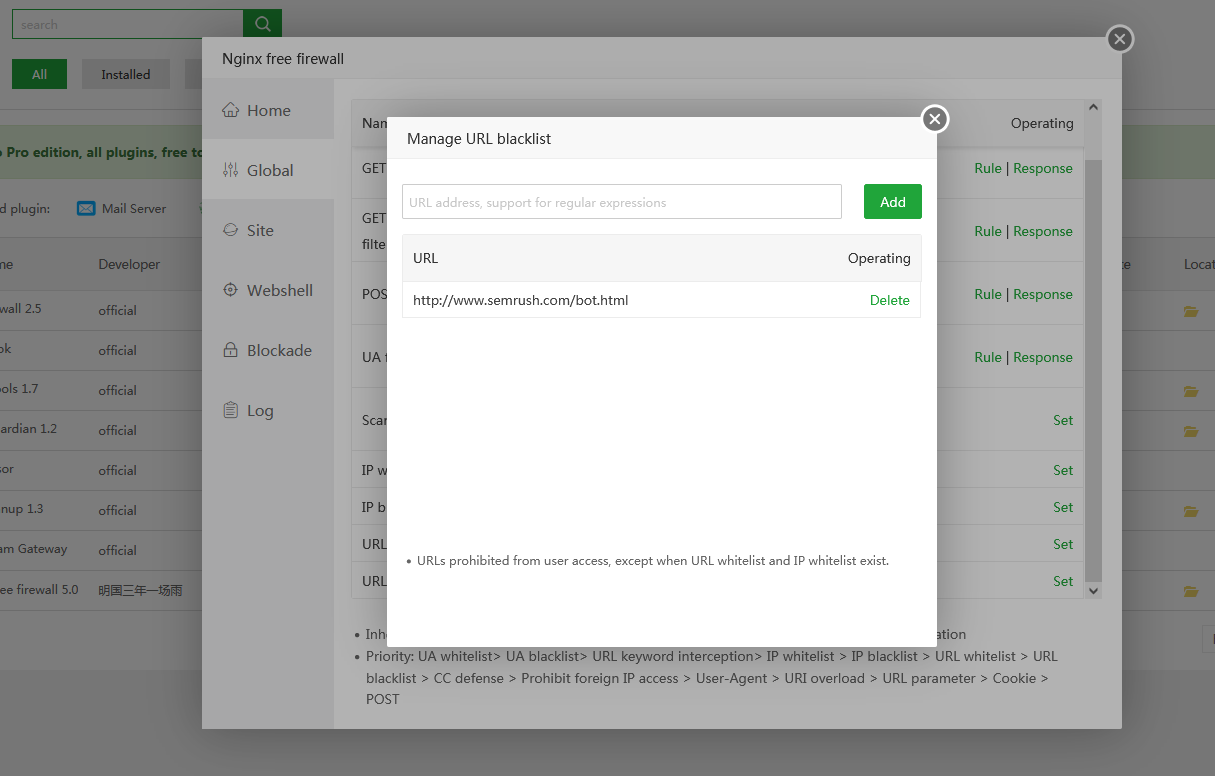Open the Webshell tab in firewall sidebar
The width and height of the screenshot is (1215, 776).
pos(268,290)
